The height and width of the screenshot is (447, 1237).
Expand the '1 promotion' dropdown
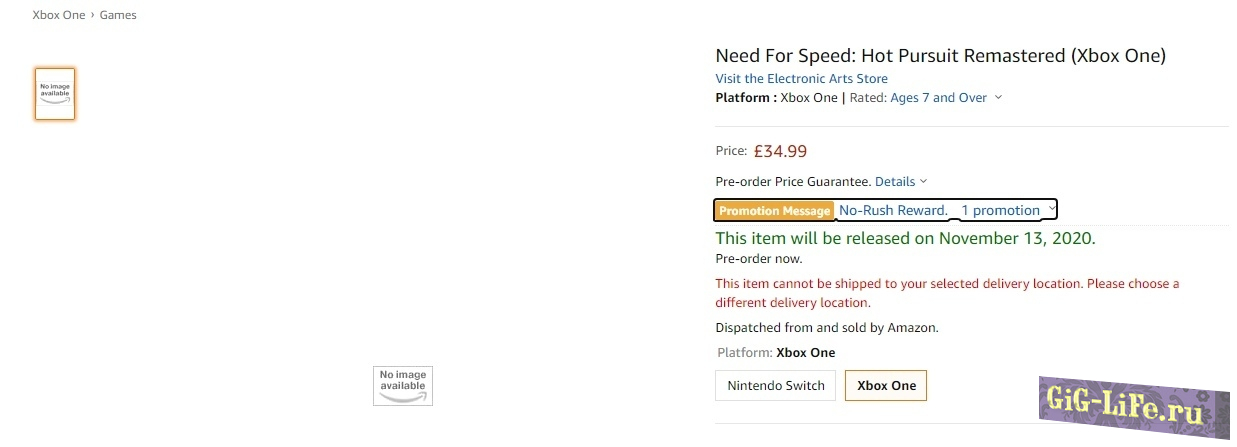tap(1000, 210)
